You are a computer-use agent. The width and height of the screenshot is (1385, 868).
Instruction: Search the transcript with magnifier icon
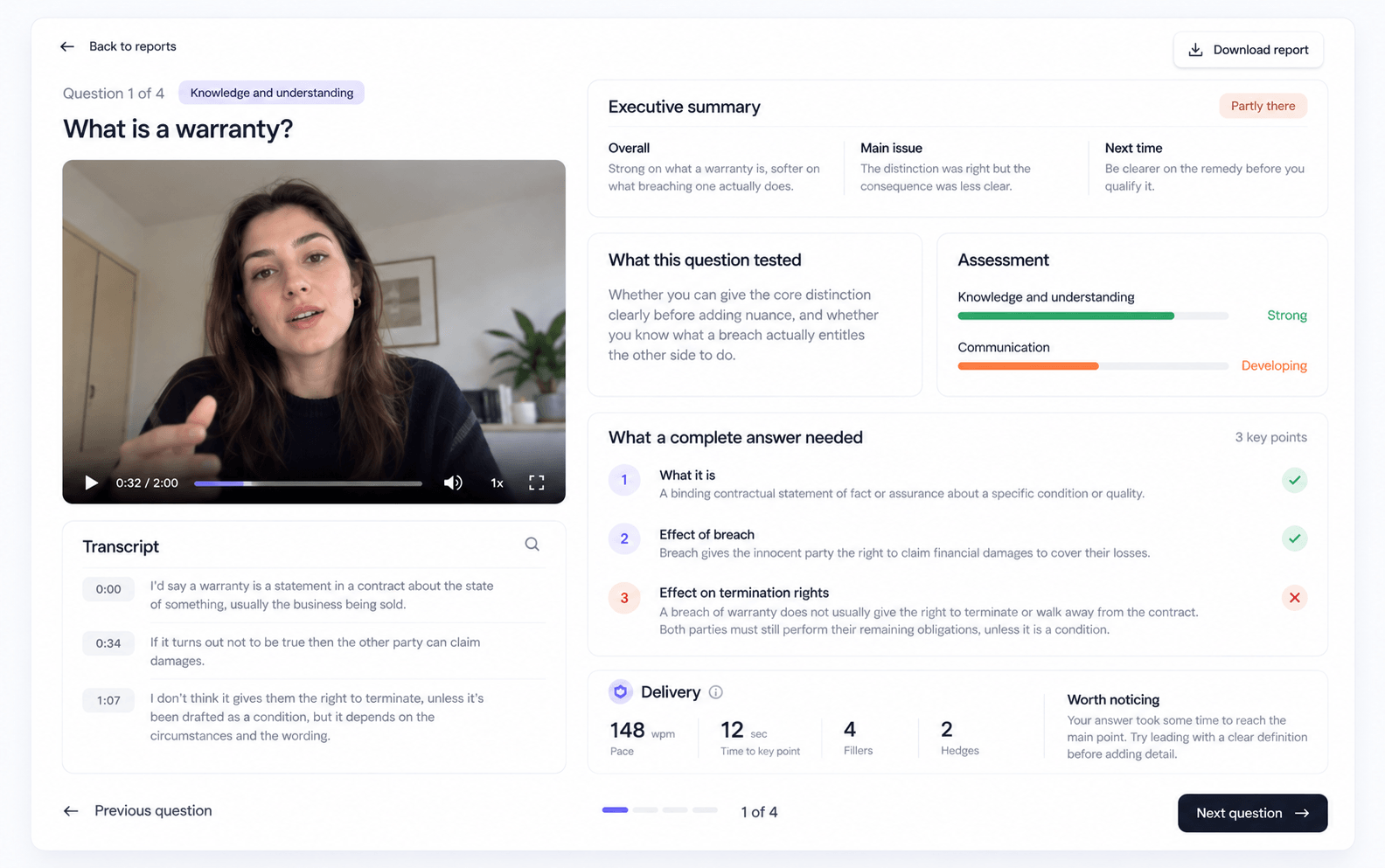532,544
